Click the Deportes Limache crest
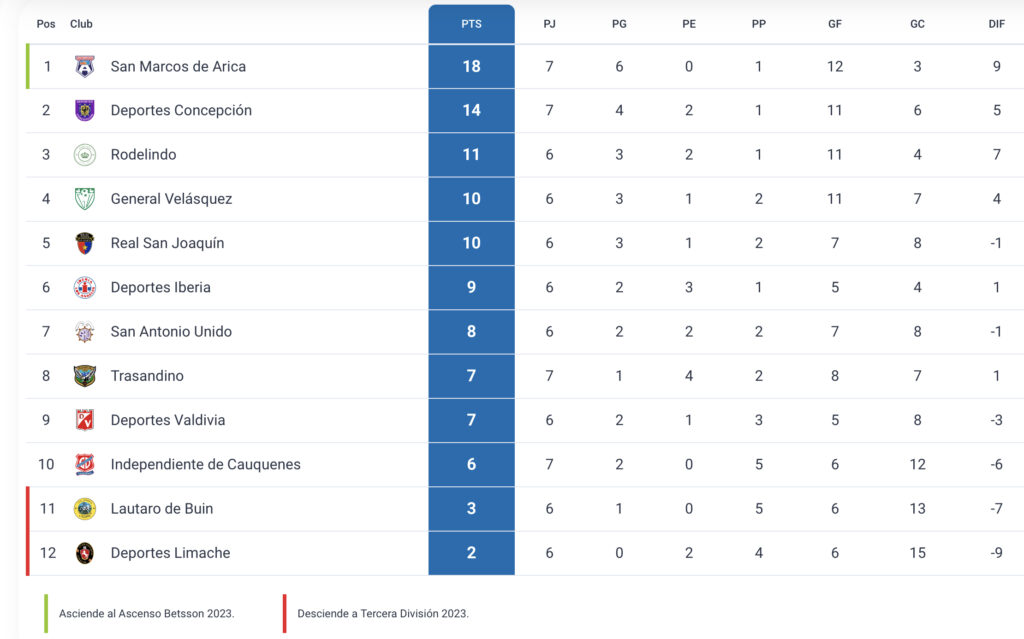Image resolution: width=1024 pixels, height=639 pixels. pos(85,553)
